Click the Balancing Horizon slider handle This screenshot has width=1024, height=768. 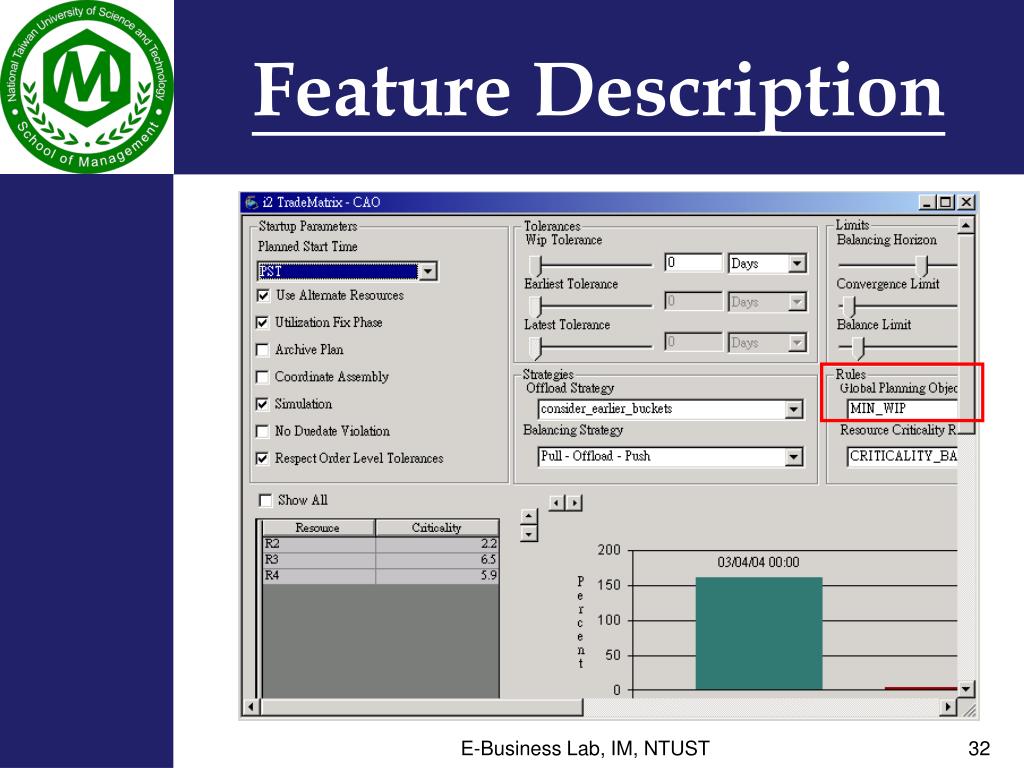921,265
